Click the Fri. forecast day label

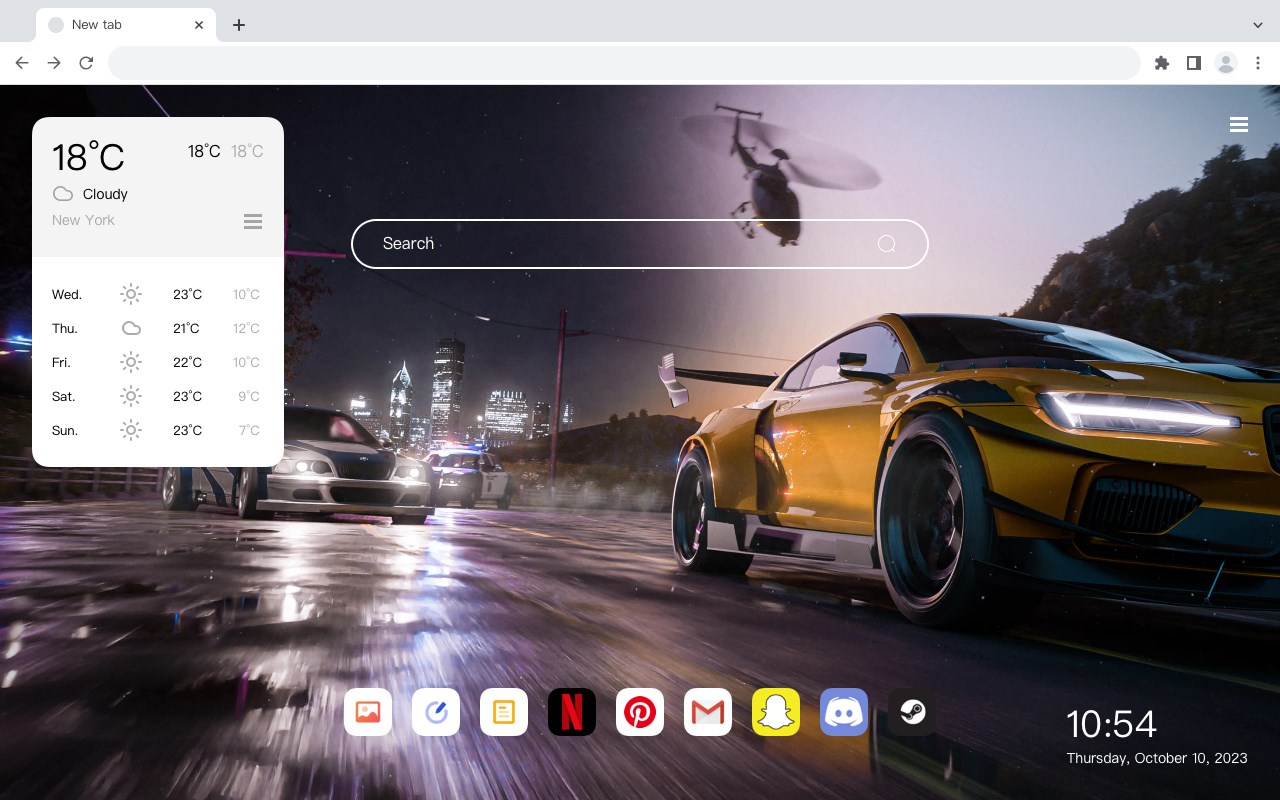63,362
